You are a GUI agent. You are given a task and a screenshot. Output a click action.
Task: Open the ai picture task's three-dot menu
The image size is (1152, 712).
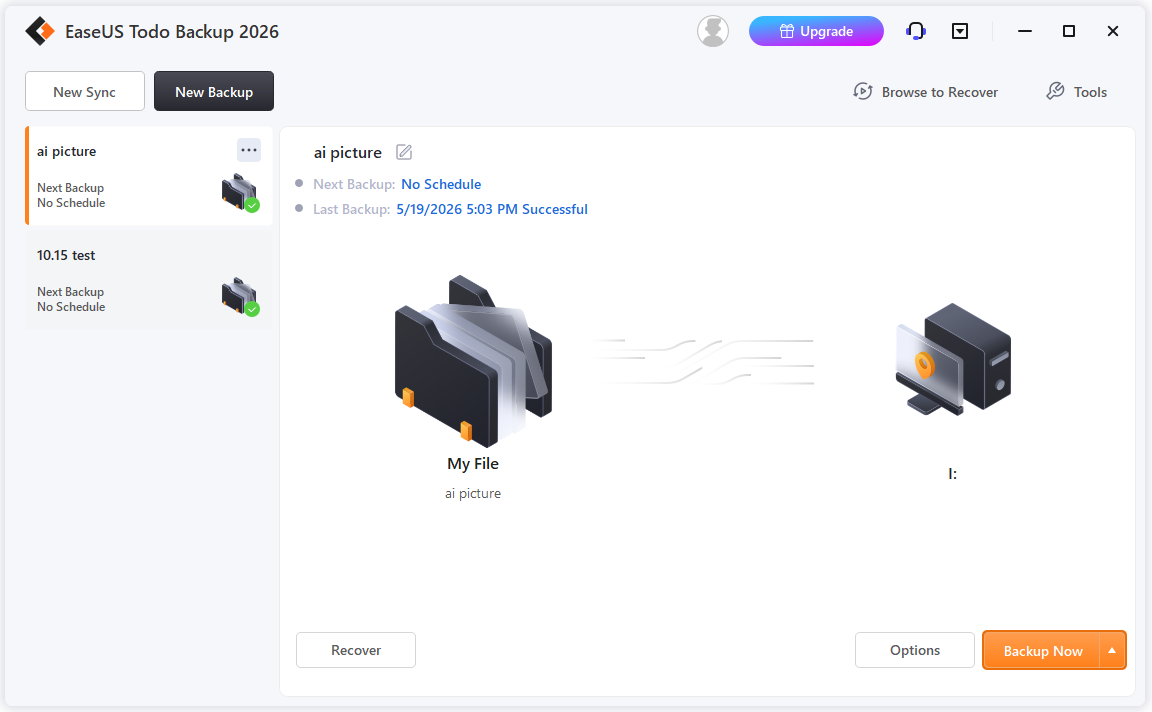coord(249,150)
